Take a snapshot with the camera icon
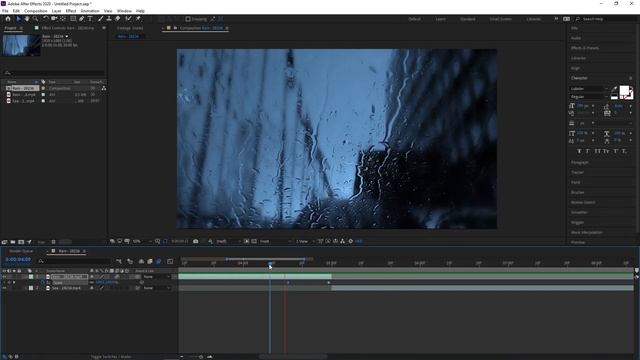The width and height of the screenshot is (640, 360). click(x=196, y=241)
